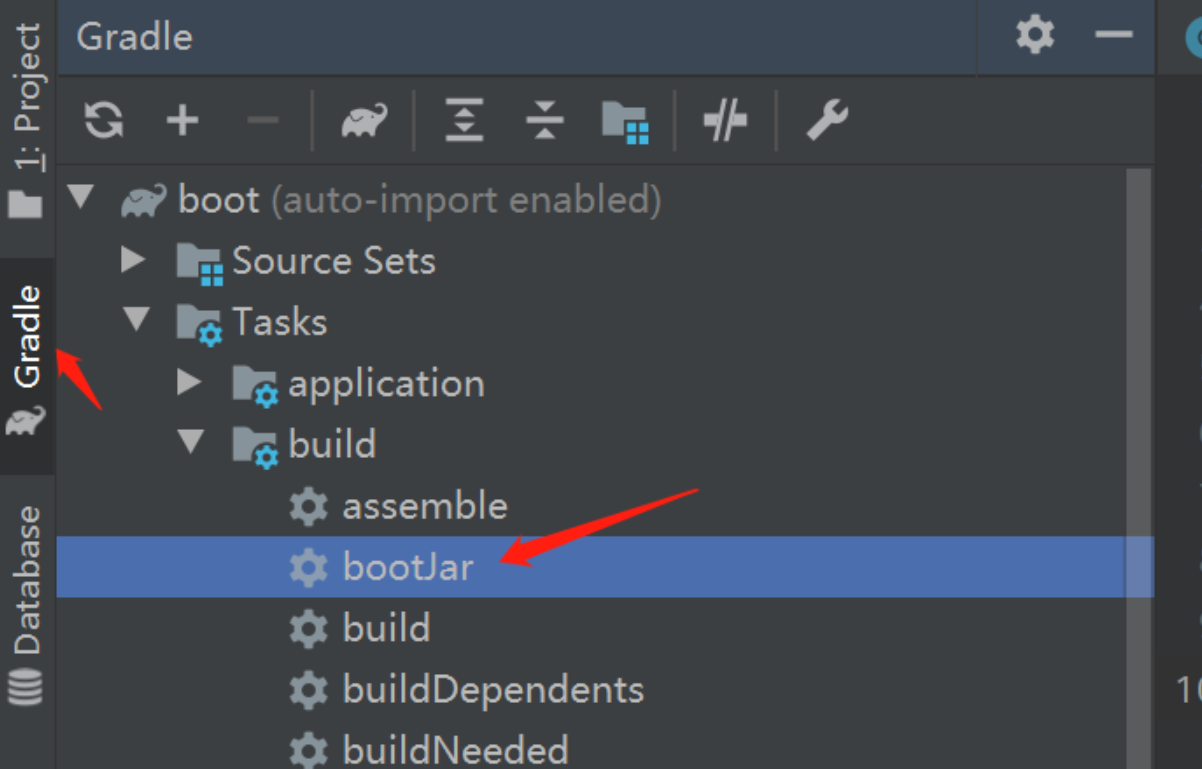
Task: Click the plus icon to link Gradle project
Action: pos(182,121)
